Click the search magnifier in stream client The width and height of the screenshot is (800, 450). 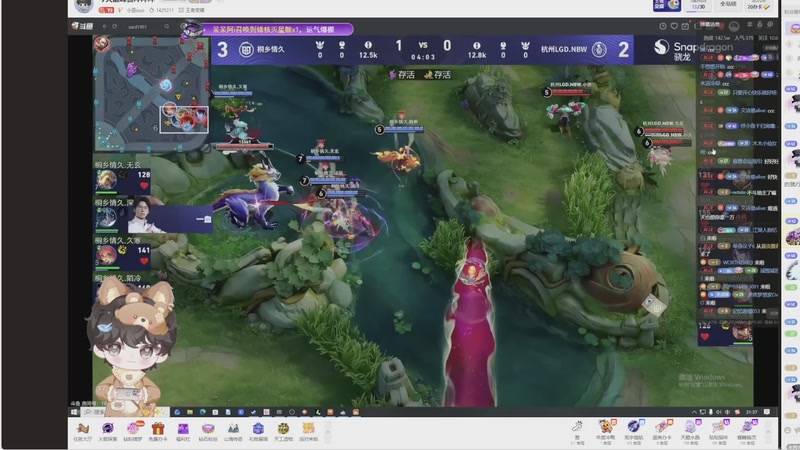(x=167, y=26)
